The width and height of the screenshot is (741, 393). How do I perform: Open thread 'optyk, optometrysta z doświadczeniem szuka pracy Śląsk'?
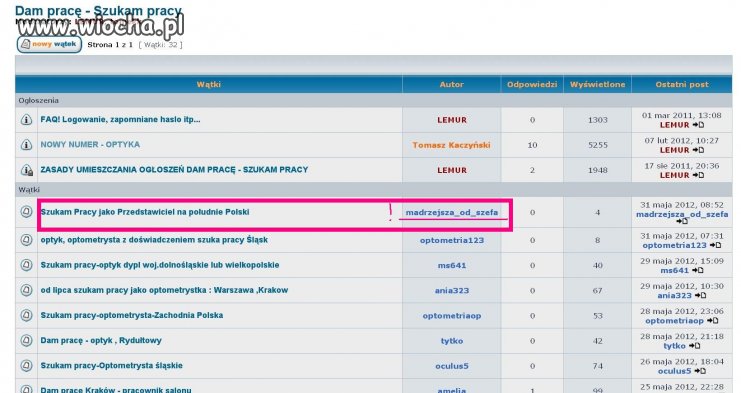pyautogui.click(x=154, y=240)
